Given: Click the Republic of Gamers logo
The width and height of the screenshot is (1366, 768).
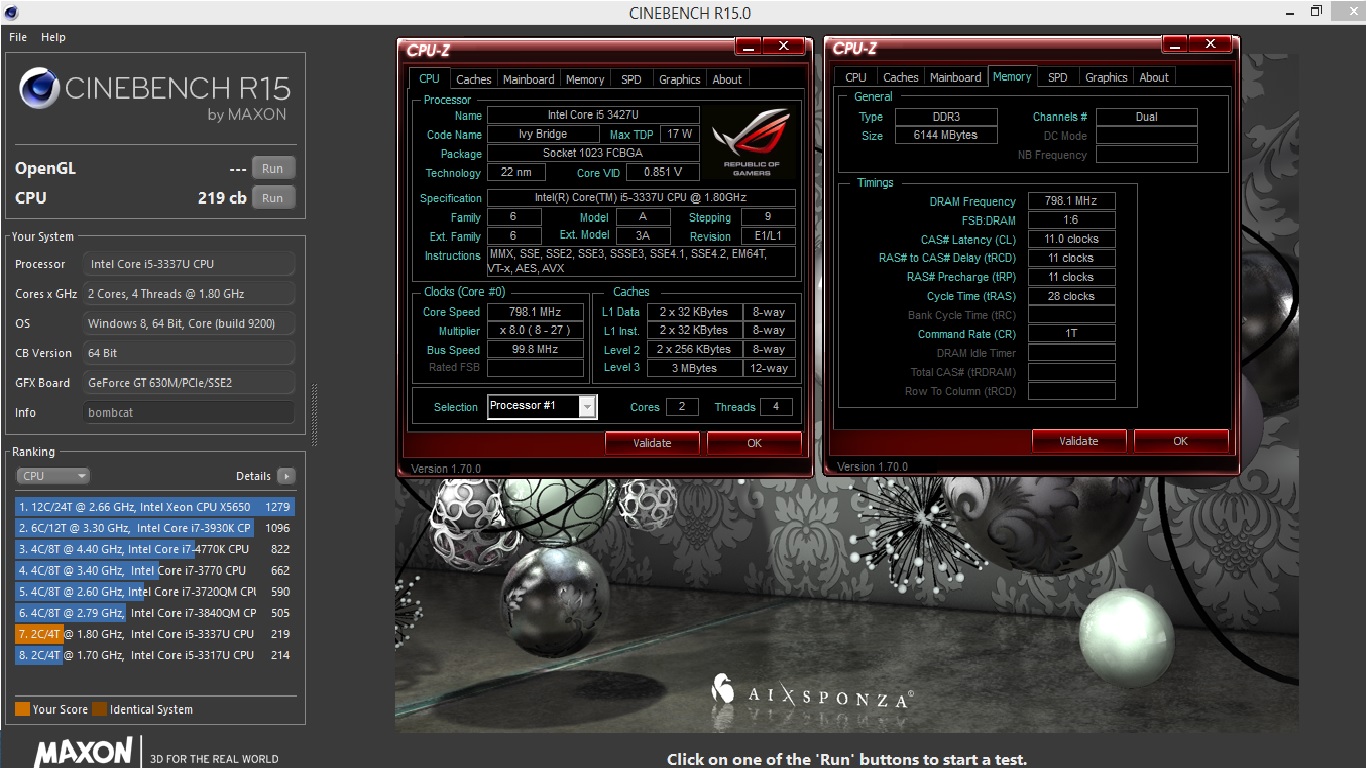Looking at the screenshot, I should pos(750,142).
